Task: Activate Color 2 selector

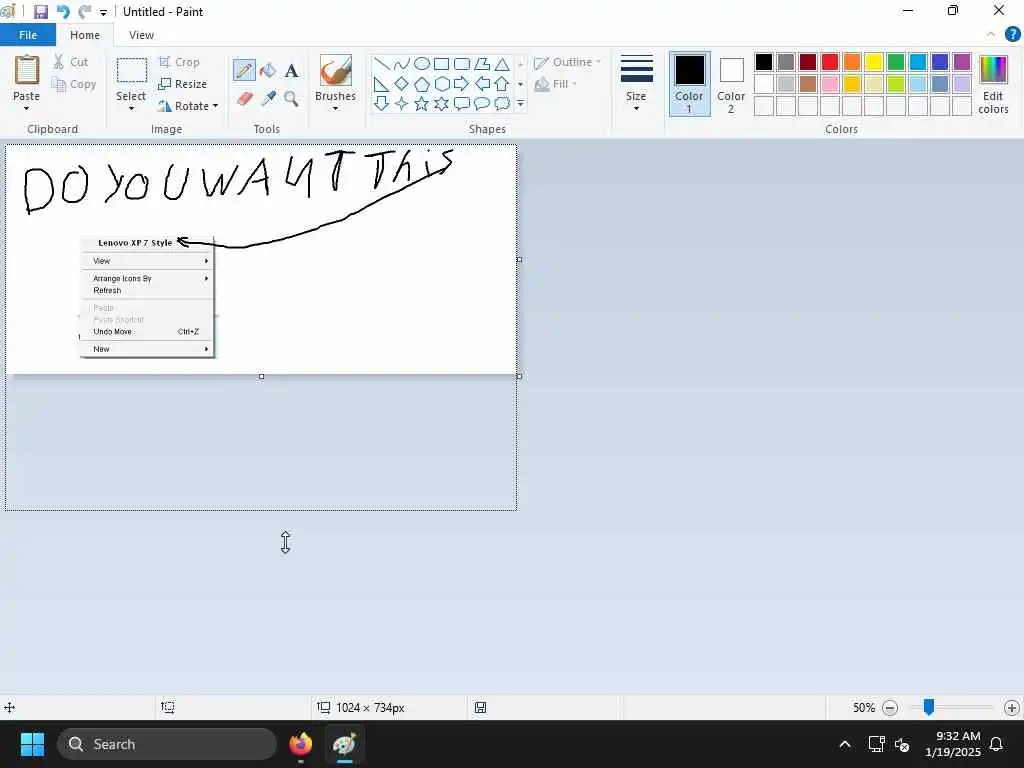Action: 731,84
